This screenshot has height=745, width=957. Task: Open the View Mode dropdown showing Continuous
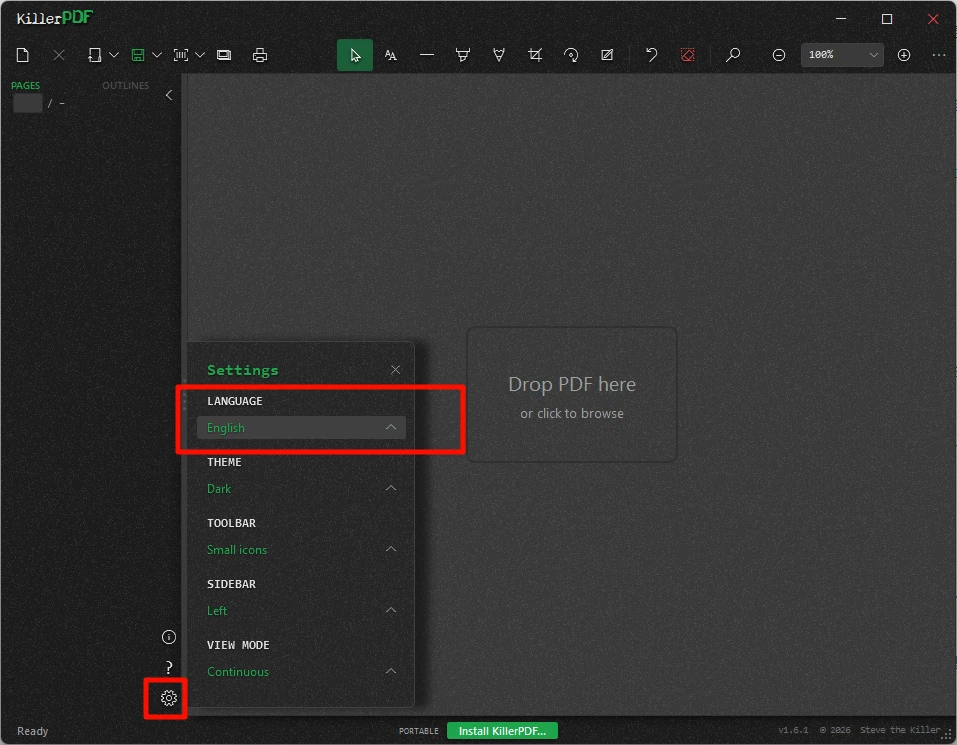301,672
